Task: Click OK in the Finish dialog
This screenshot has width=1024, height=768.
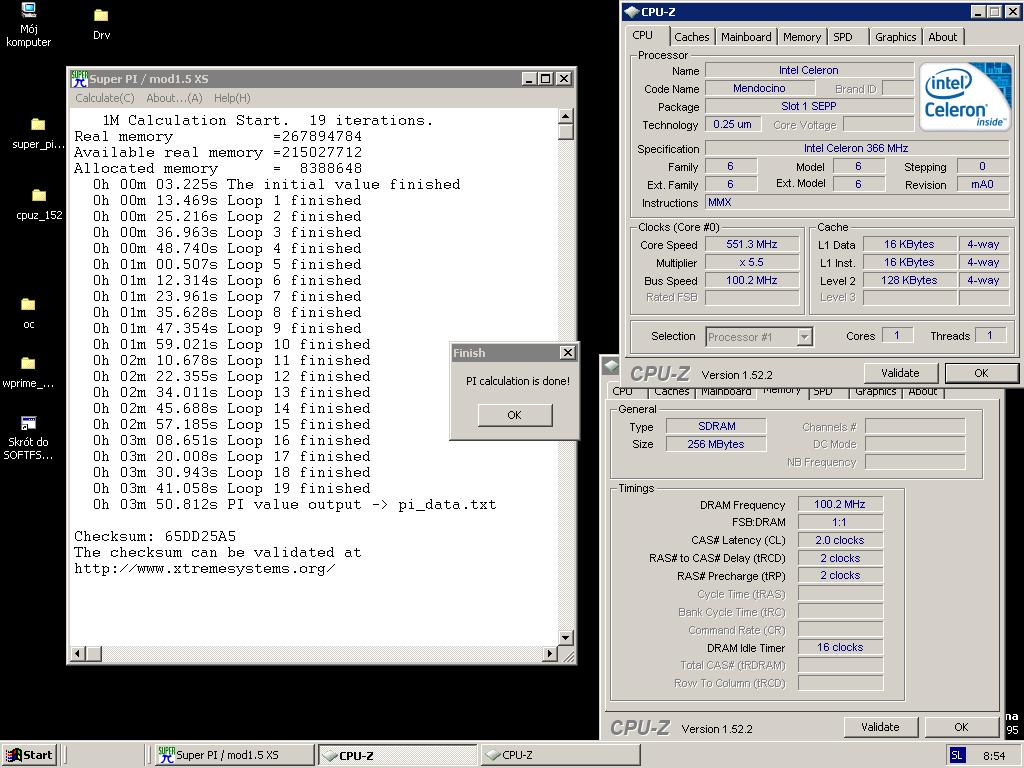Action: pos(515,415)
